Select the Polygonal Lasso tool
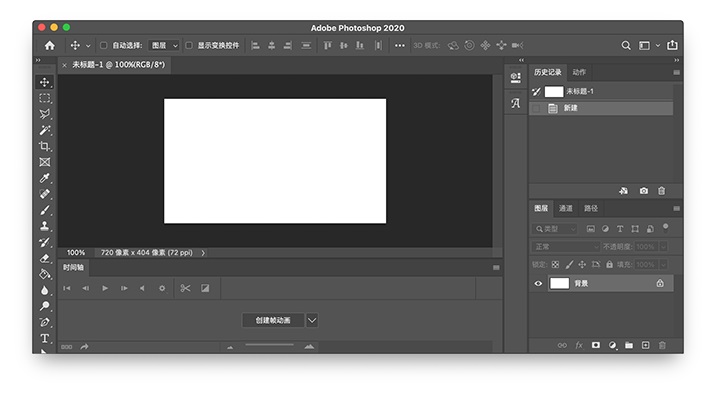Image resolution: width=716 pixels, height=396 pixels. pos(44,114)
